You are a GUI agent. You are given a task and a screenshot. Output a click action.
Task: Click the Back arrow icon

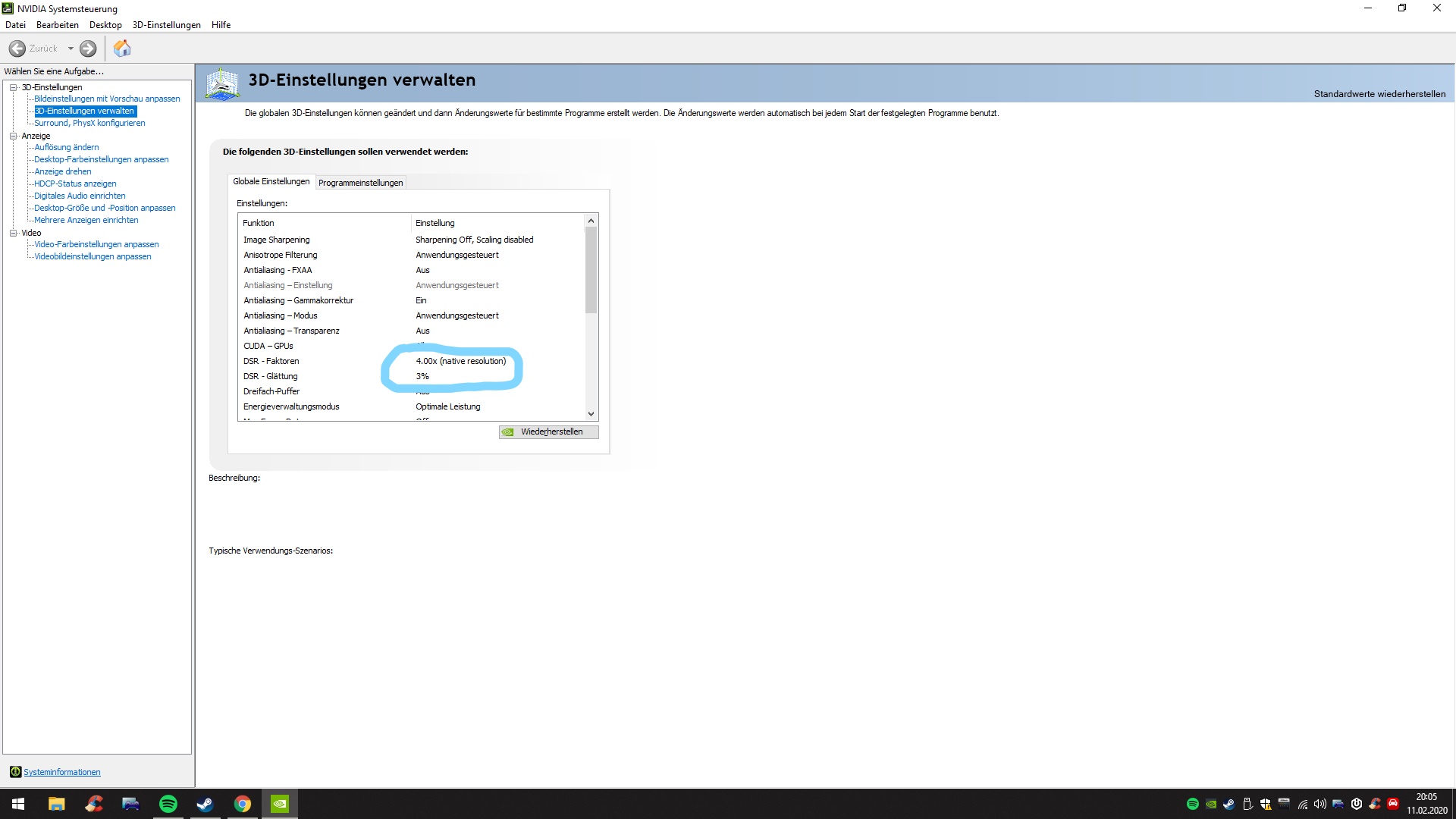click(x=17, y=49)
